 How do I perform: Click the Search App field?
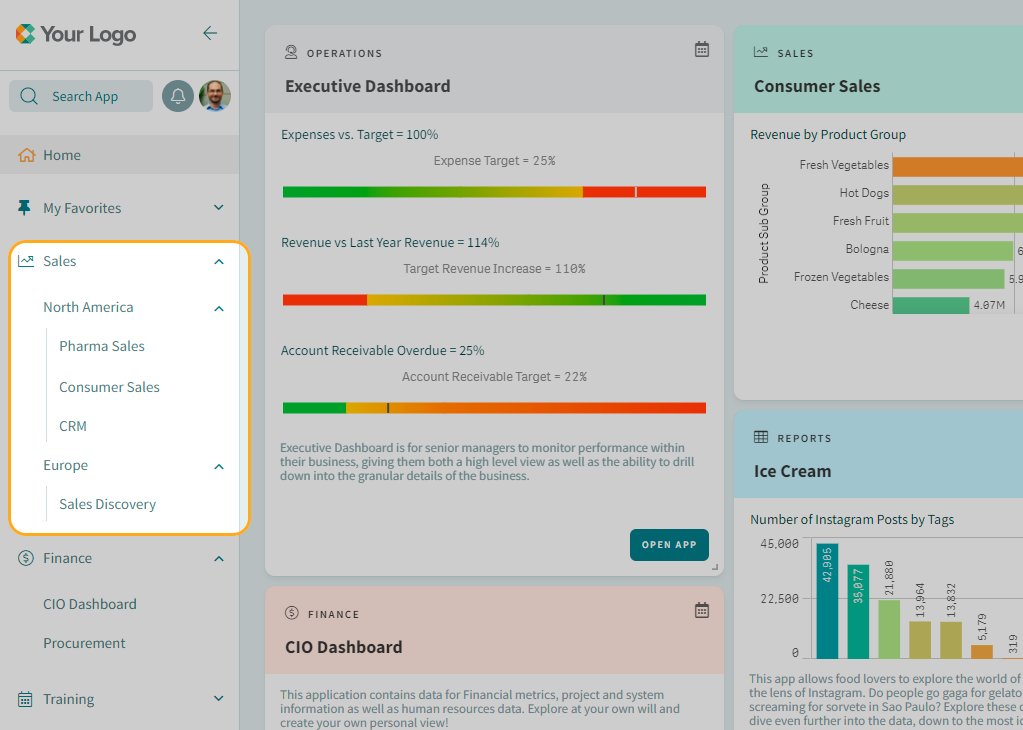pos(81,97)
